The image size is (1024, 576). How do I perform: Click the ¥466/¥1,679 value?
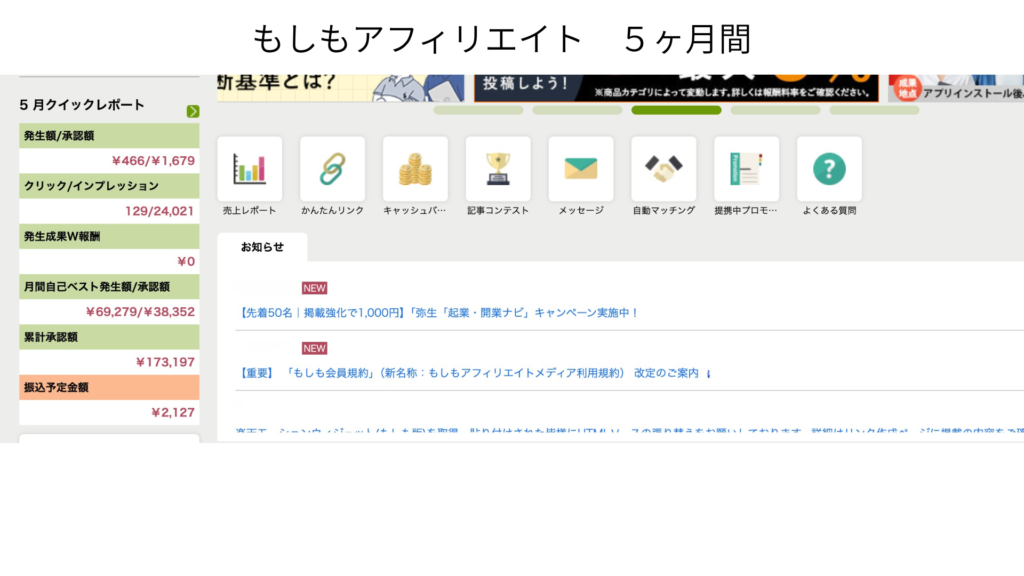[x=153, y=161]
